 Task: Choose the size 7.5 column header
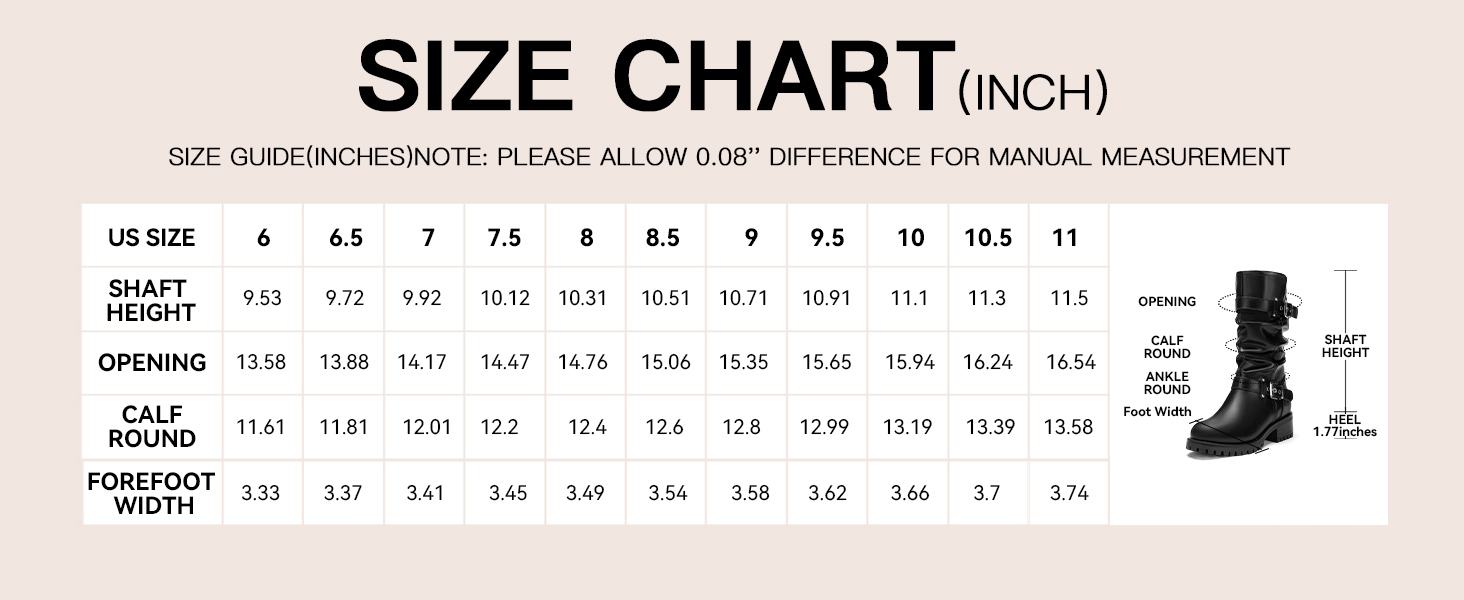click(x=504, y=238)
